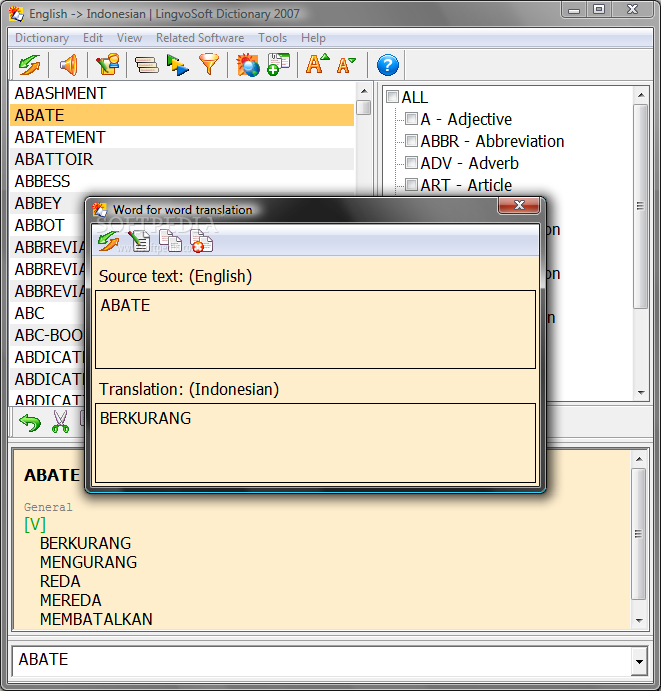Image resolution: width=661 pixels, height=691 pixels.
Task: Click REDA in the translation pane
Action: click(x=60, y=582)
